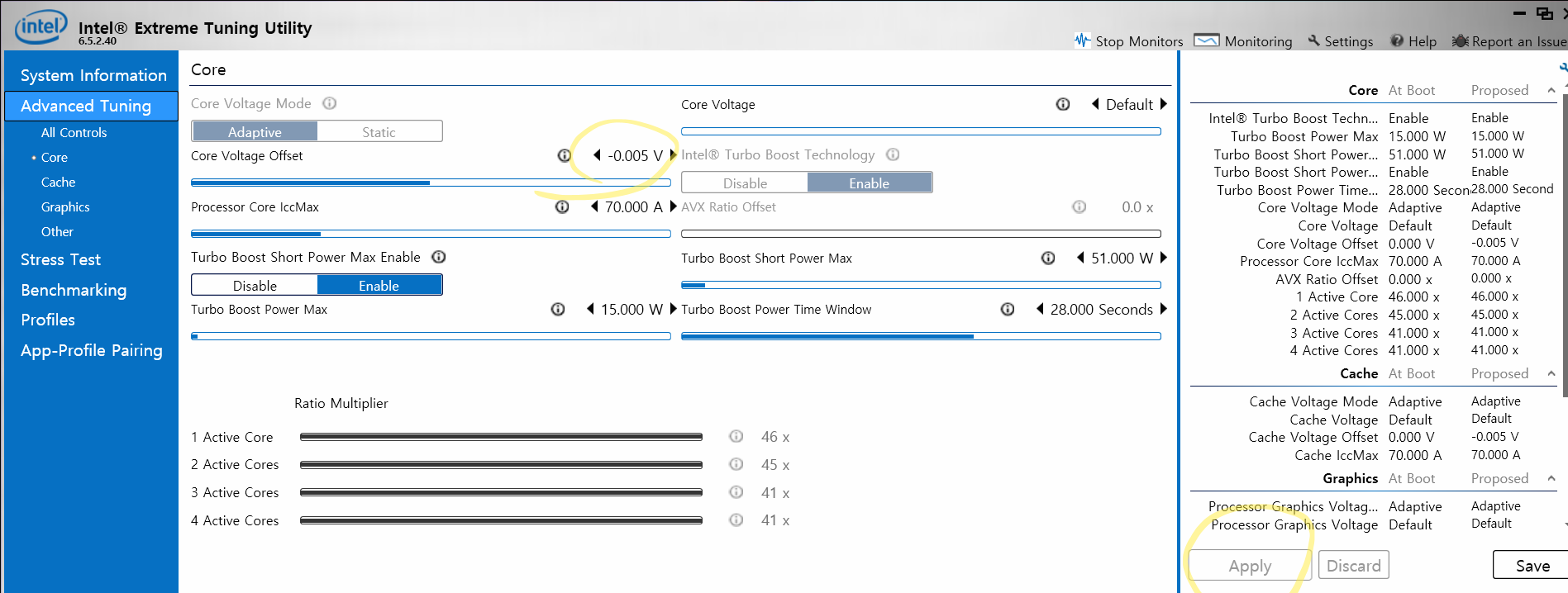
Task: Open the Core Voltage Mode info icon
Action: click(329, 103)
